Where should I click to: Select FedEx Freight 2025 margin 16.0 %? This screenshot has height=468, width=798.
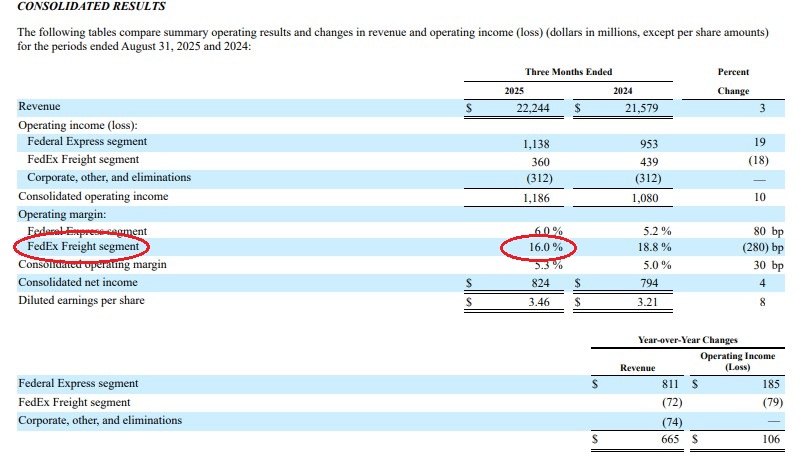point(546,247)
